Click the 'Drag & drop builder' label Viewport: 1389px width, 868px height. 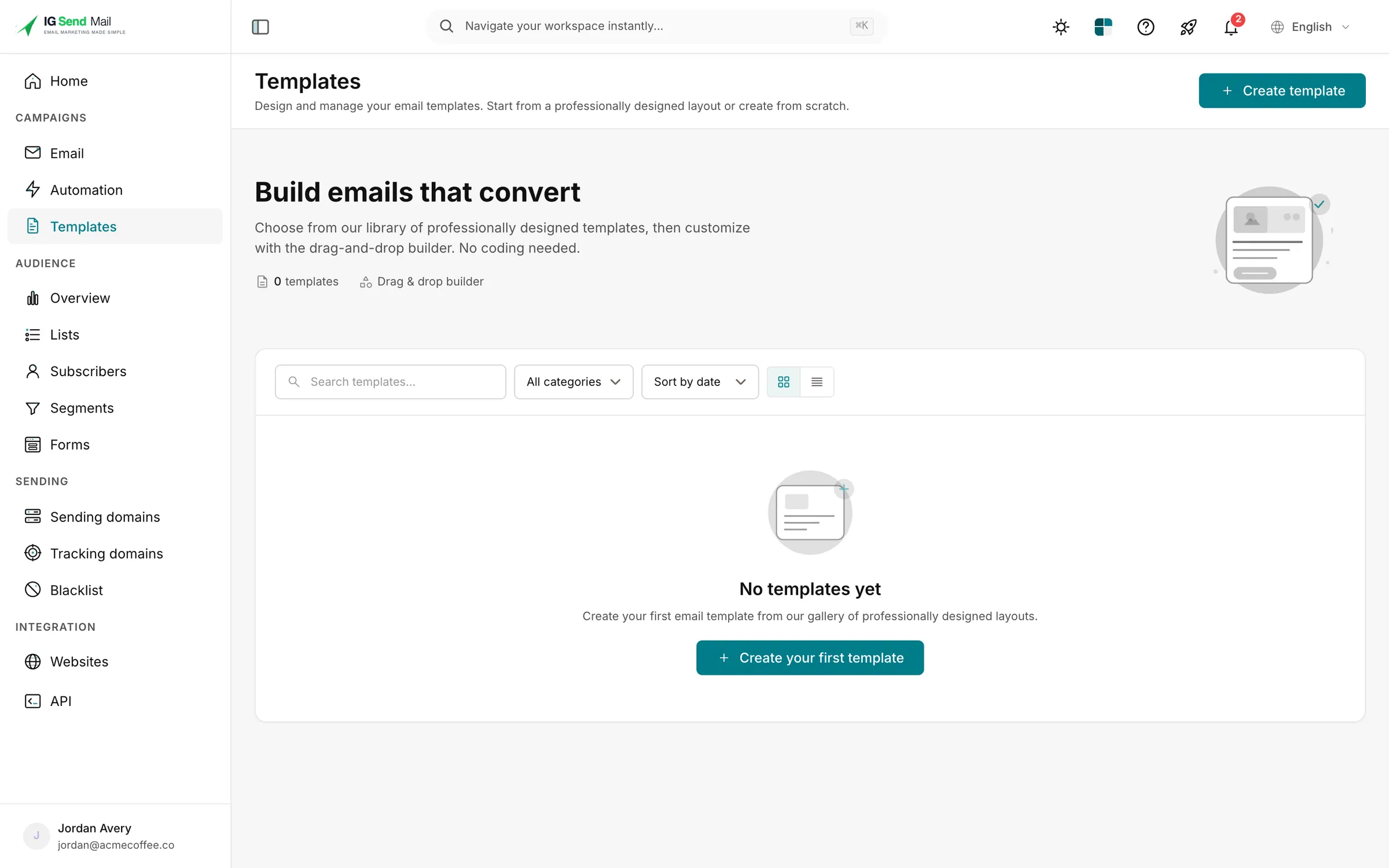(430, 282)
